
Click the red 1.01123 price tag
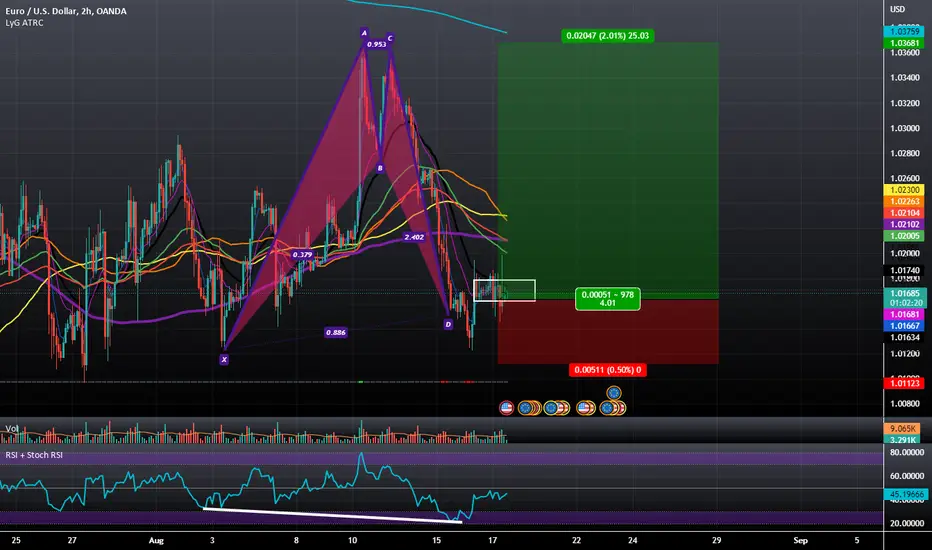coord(904,384)
